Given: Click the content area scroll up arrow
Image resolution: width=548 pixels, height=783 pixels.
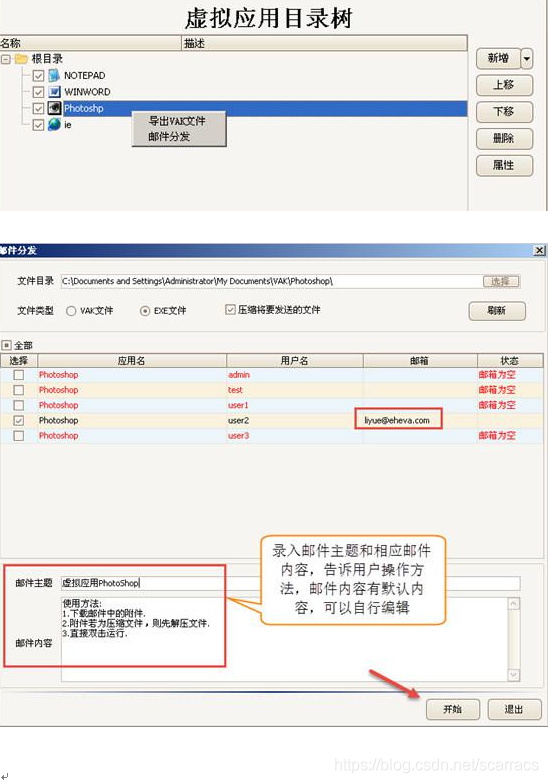Looking at the screenshot, I should [x=514, y=604].
